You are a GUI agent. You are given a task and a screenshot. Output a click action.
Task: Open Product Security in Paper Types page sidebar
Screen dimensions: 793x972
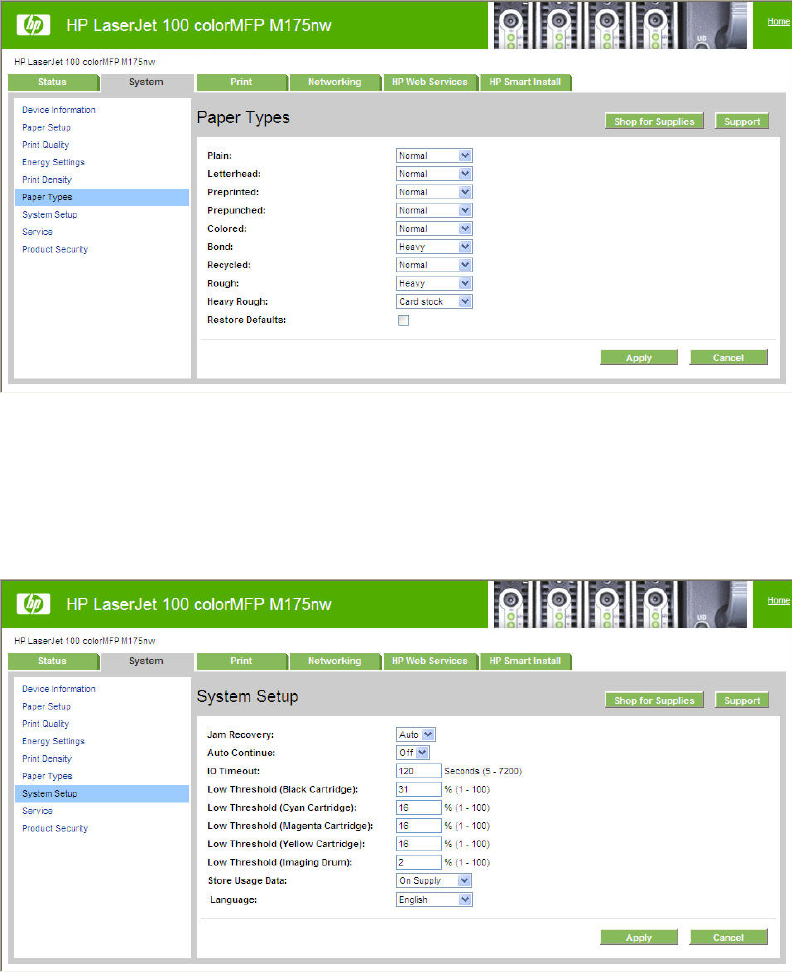55,249
